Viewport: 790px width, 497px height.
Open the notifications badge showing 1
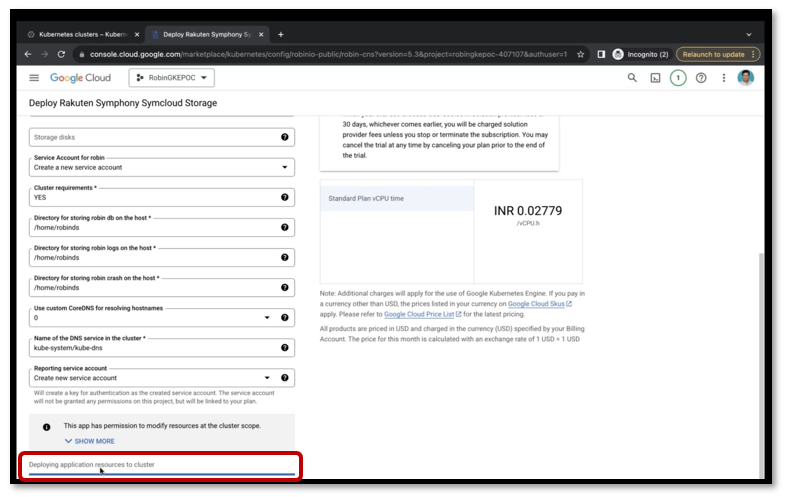(678, 78)
